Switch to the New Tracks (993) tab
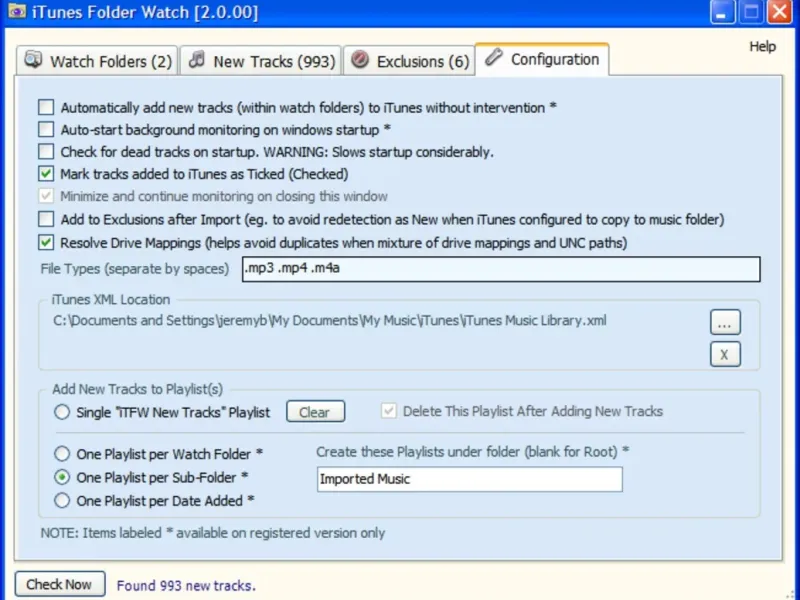 coord(261,61)
